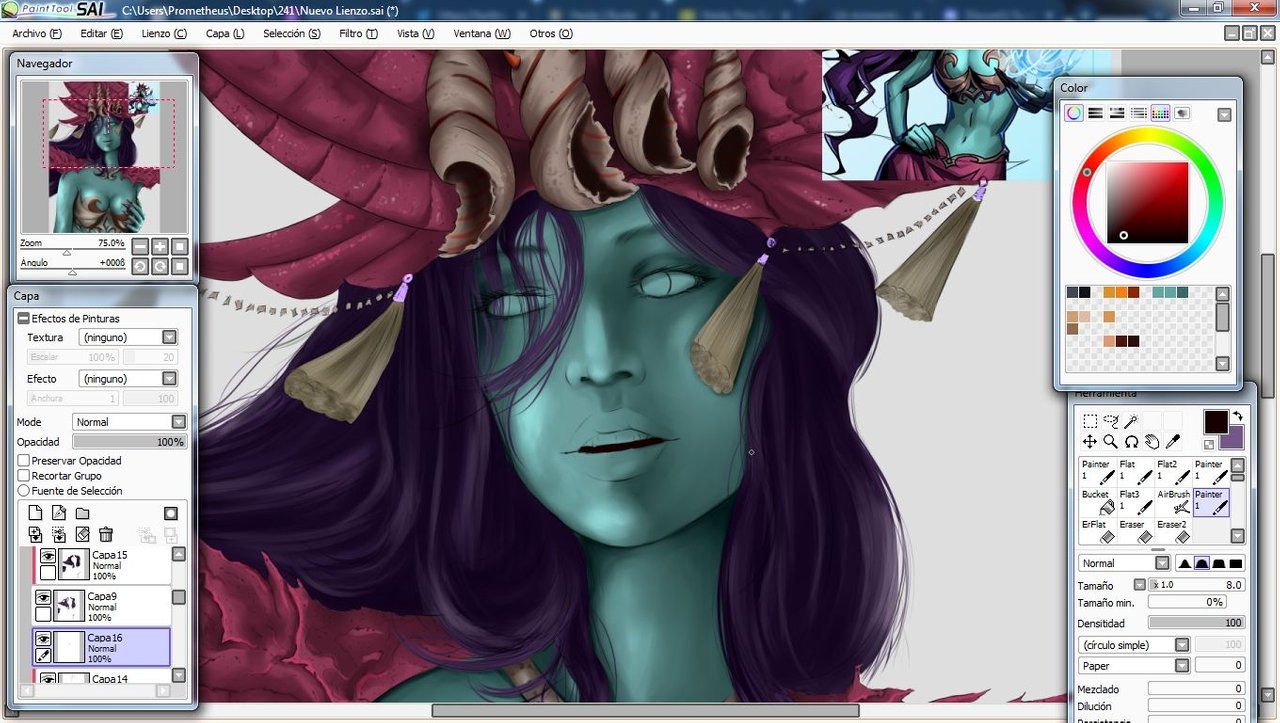Zoom in with navigator plus button
1280x723 pixels.
click(160, 246)
